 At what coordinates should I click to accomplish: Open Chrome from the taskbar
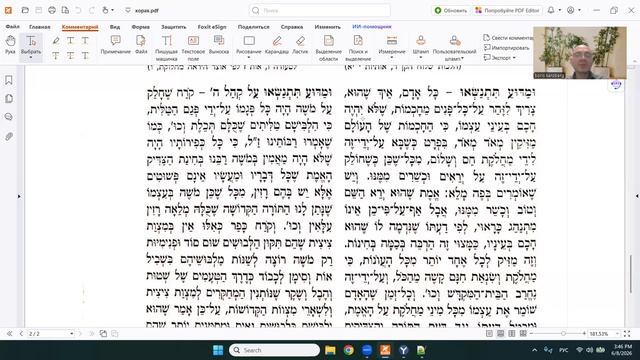349,350
